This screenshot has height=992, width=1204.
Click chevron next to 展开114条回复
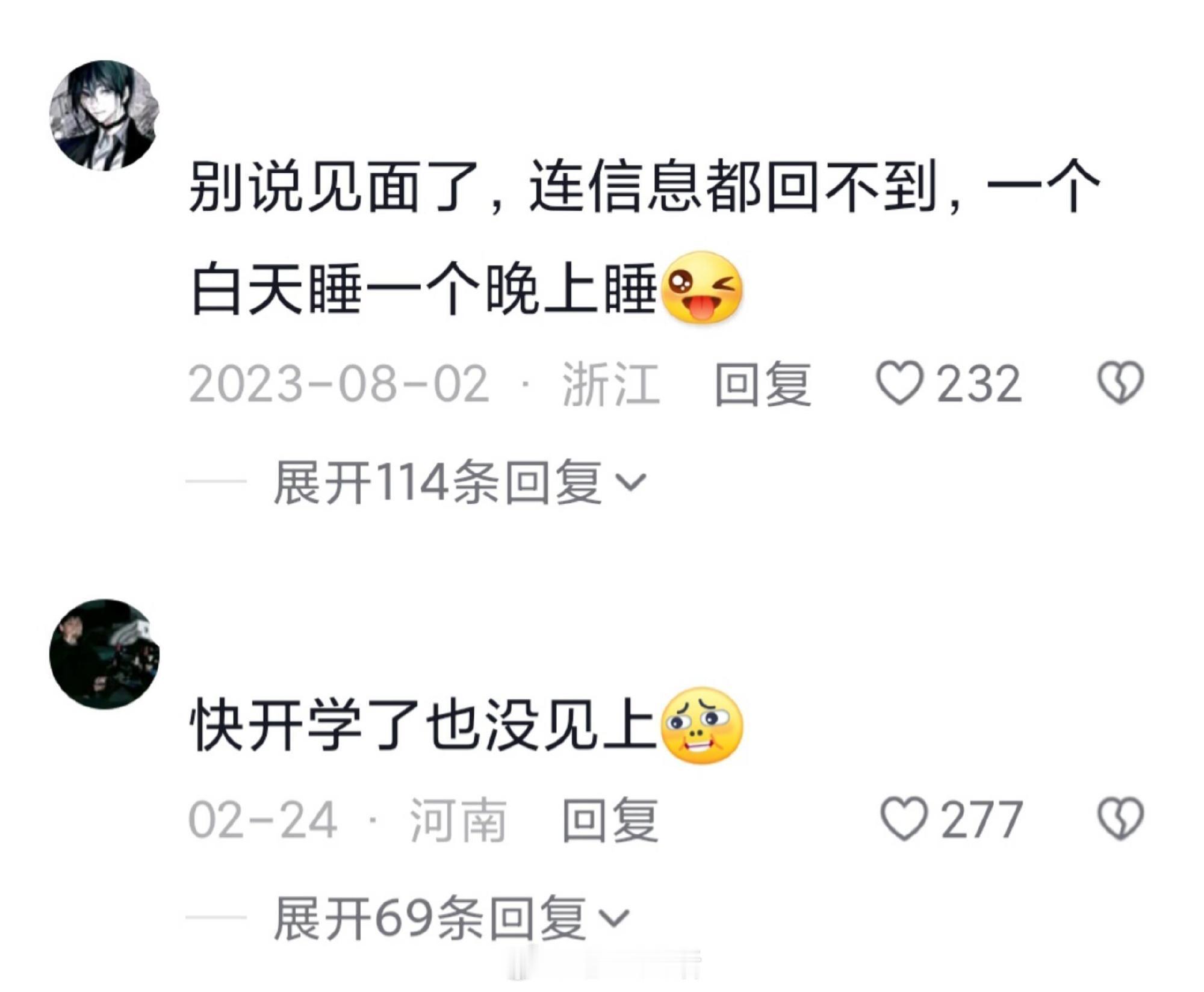(x=630, y=483)
